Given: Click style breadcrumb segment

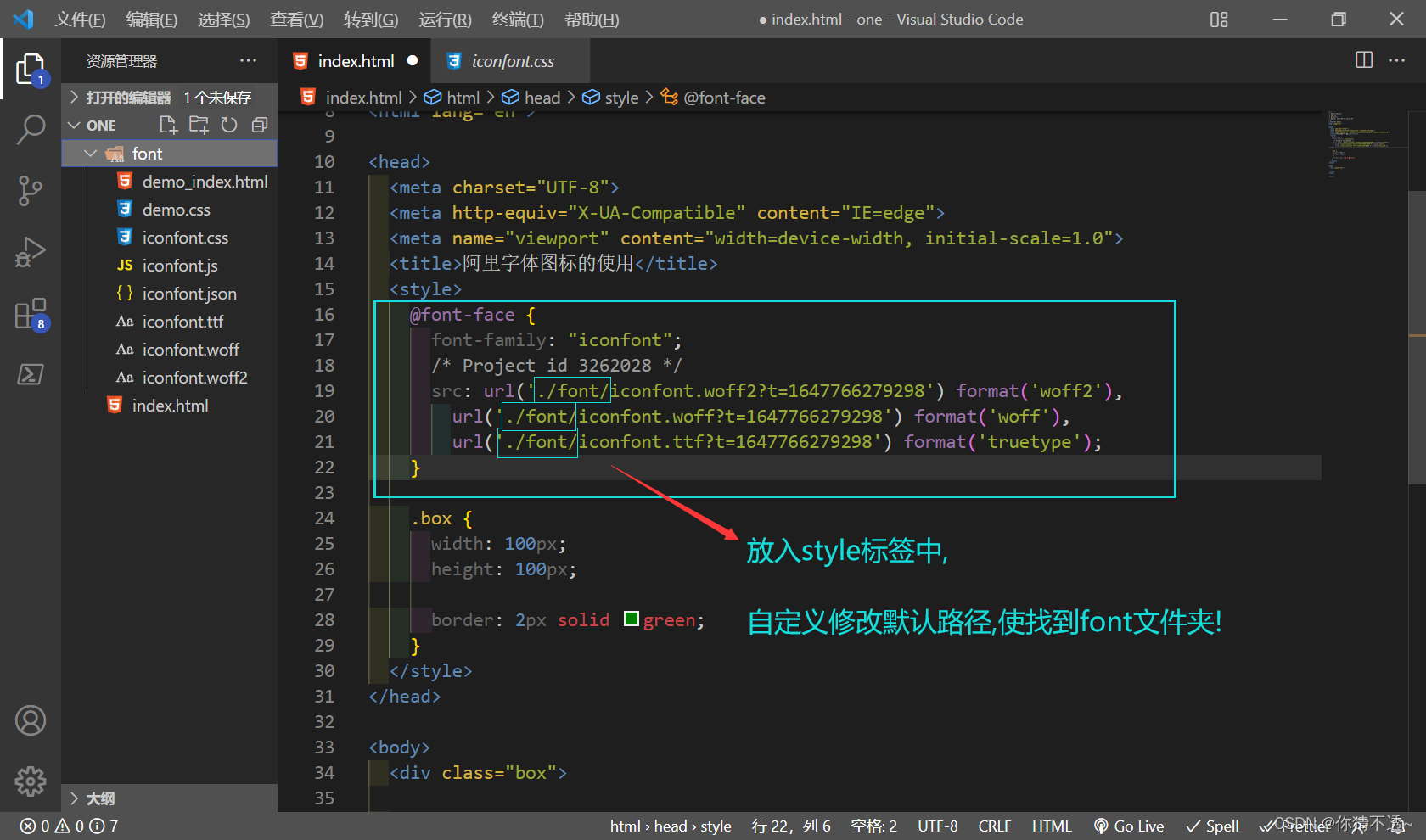Looking at the screenshot, I should (x=610, y=98).
